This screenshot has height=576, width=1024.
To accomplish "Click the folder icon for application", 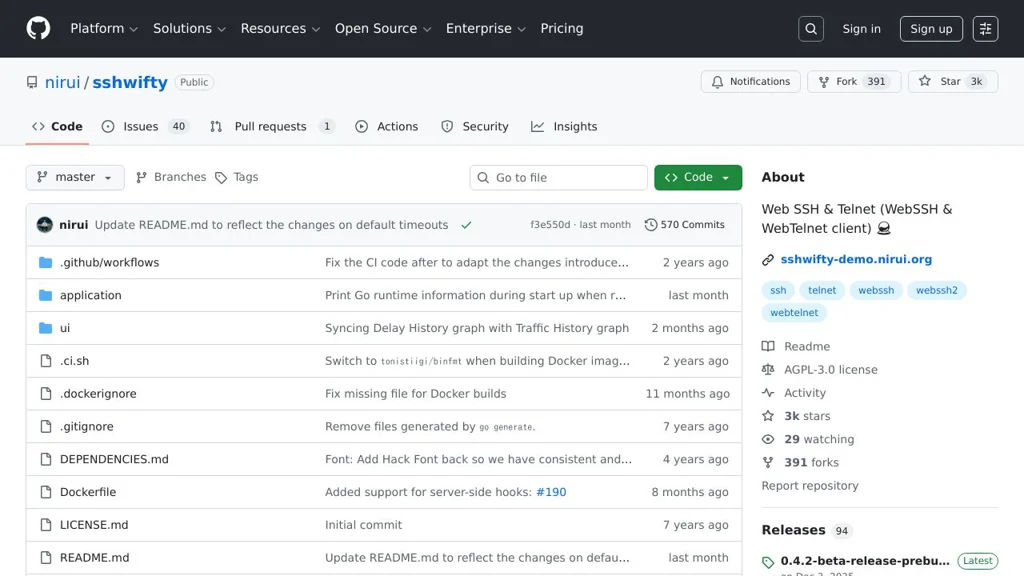I will pyautogui.click(x=45, y=295).
